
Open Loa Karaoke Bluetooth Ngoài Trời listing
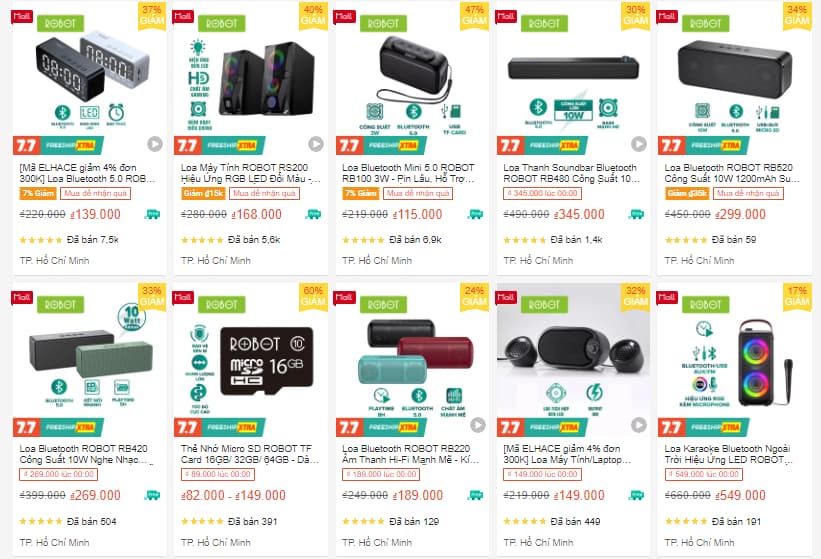tap(728, 454)
